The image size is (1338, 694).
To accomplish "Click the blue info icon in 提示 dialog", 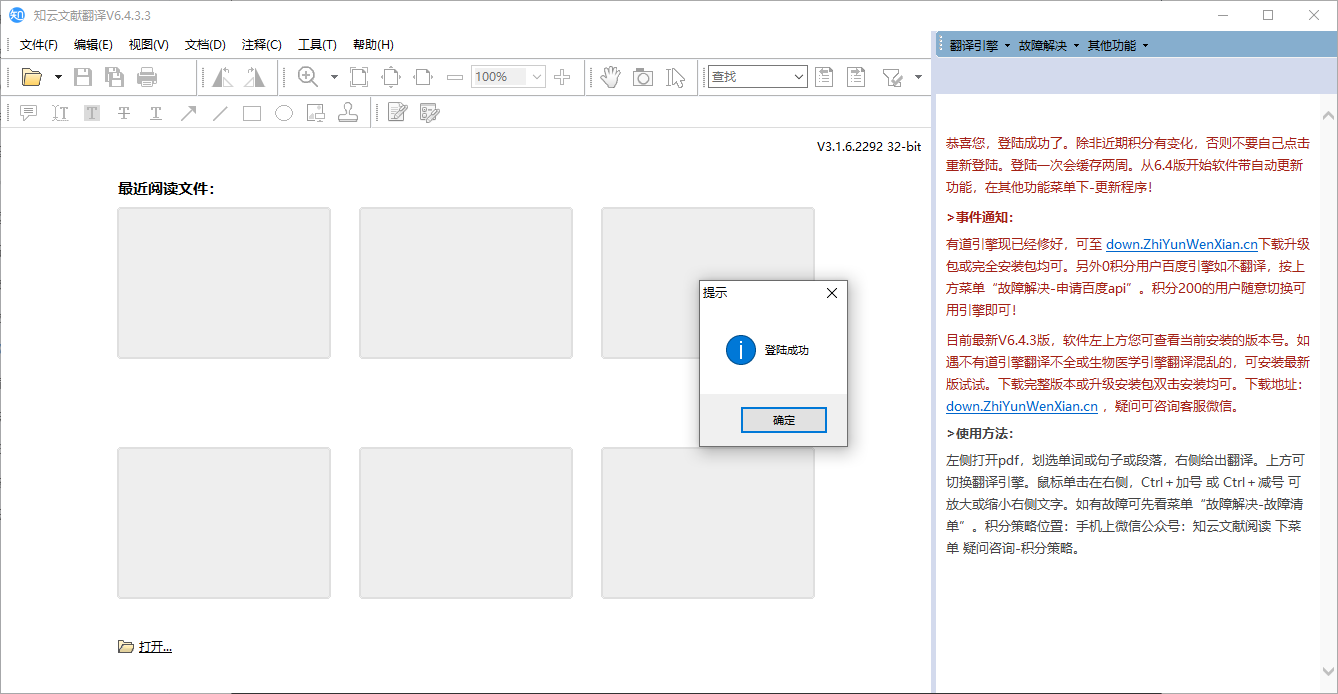I will tap(740, 350).
